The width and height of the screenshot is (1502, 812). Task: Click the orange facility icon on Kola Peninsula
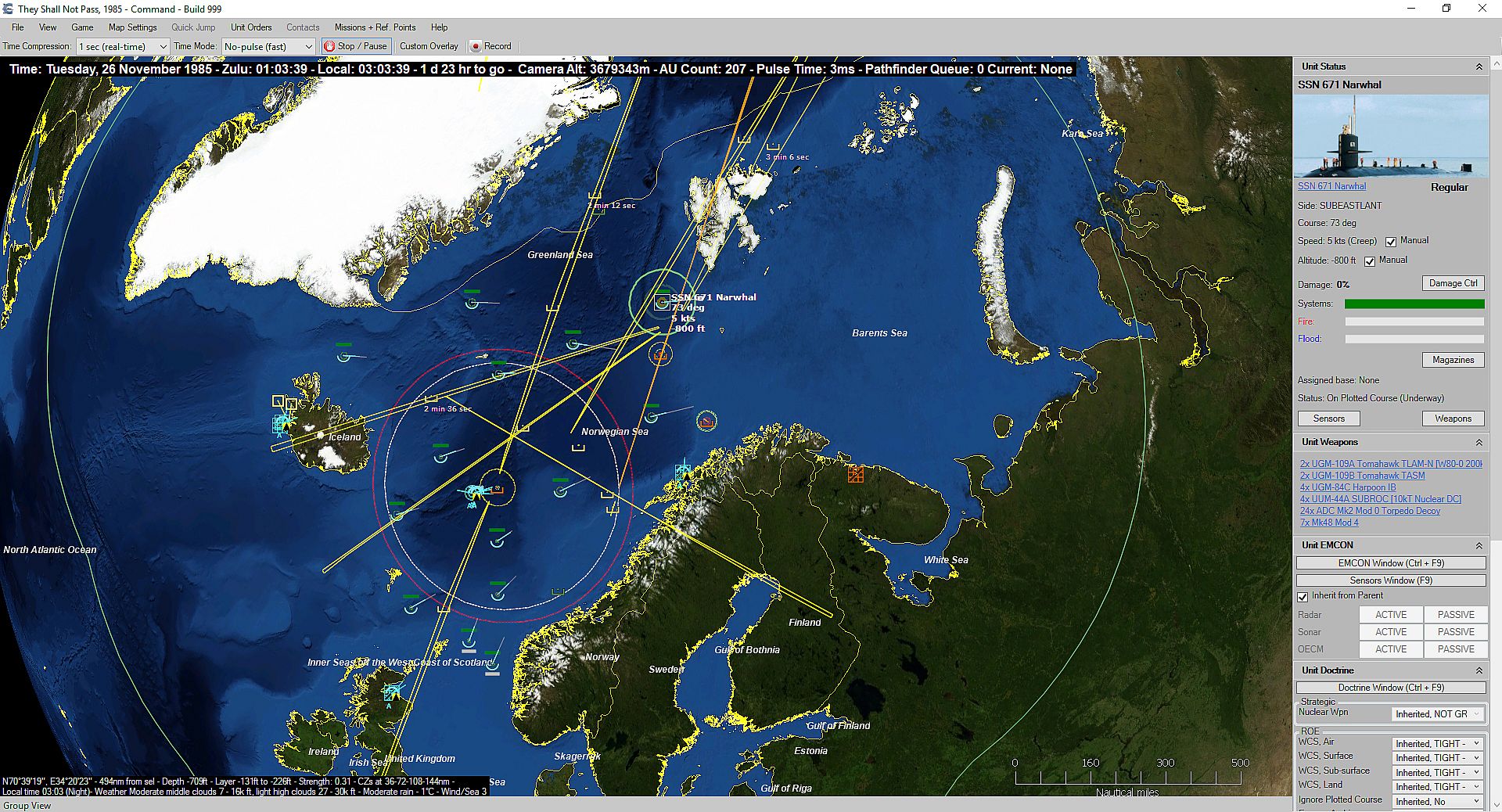point(856,474)
